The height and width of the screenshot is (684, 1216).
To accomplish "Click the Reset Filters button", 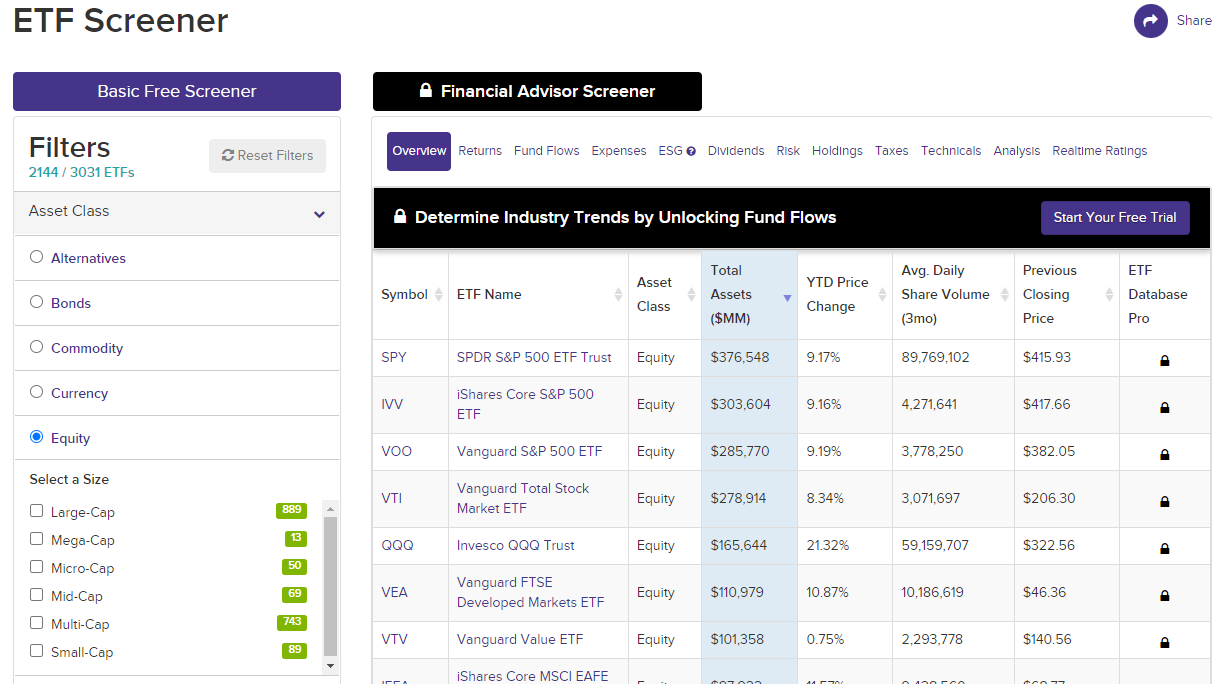I will click(268, 156).
